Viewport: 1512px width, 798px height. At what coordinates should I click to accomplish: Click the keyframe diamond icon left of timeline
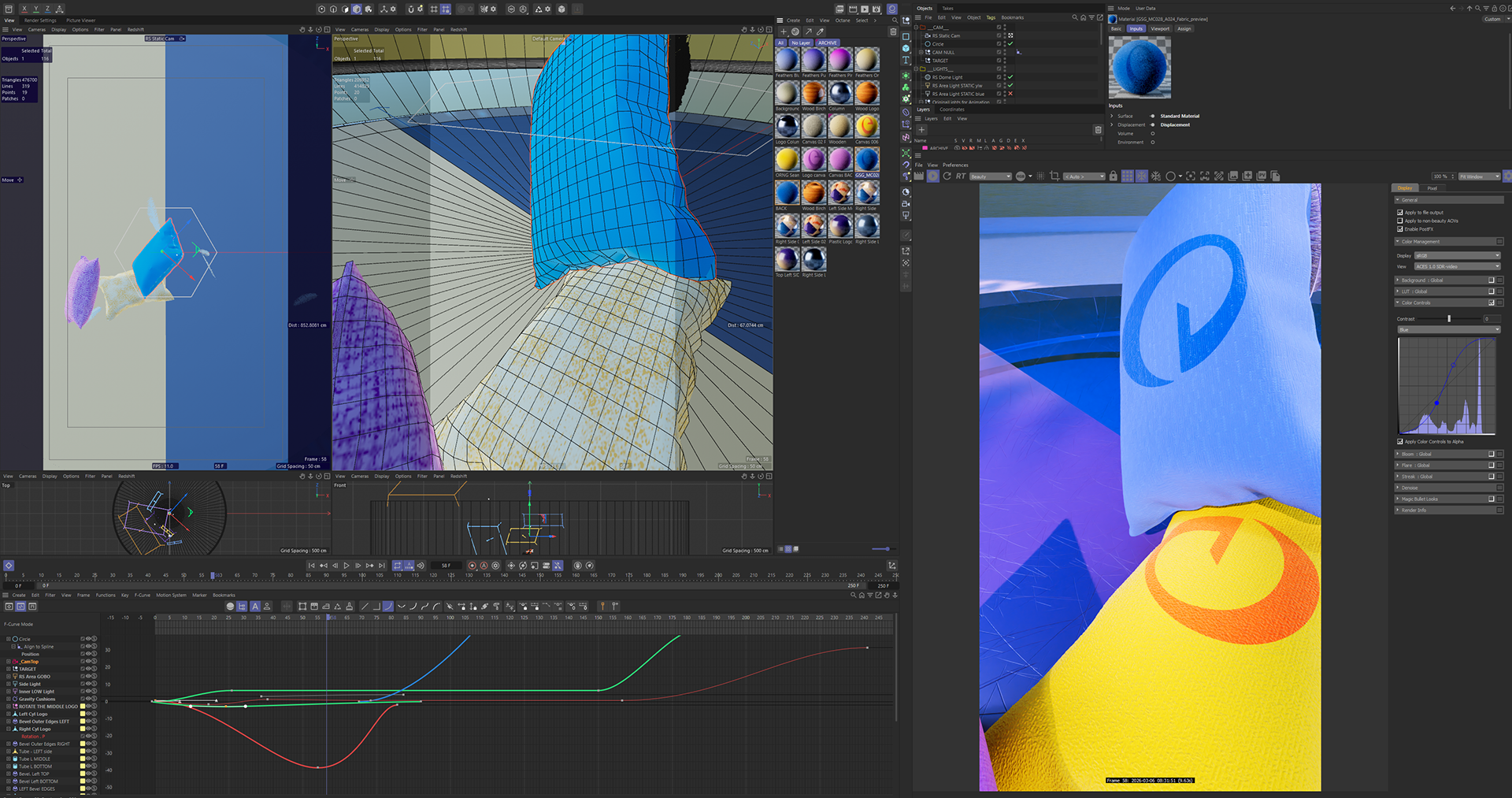pyautogui.click(x=9, y=566)
